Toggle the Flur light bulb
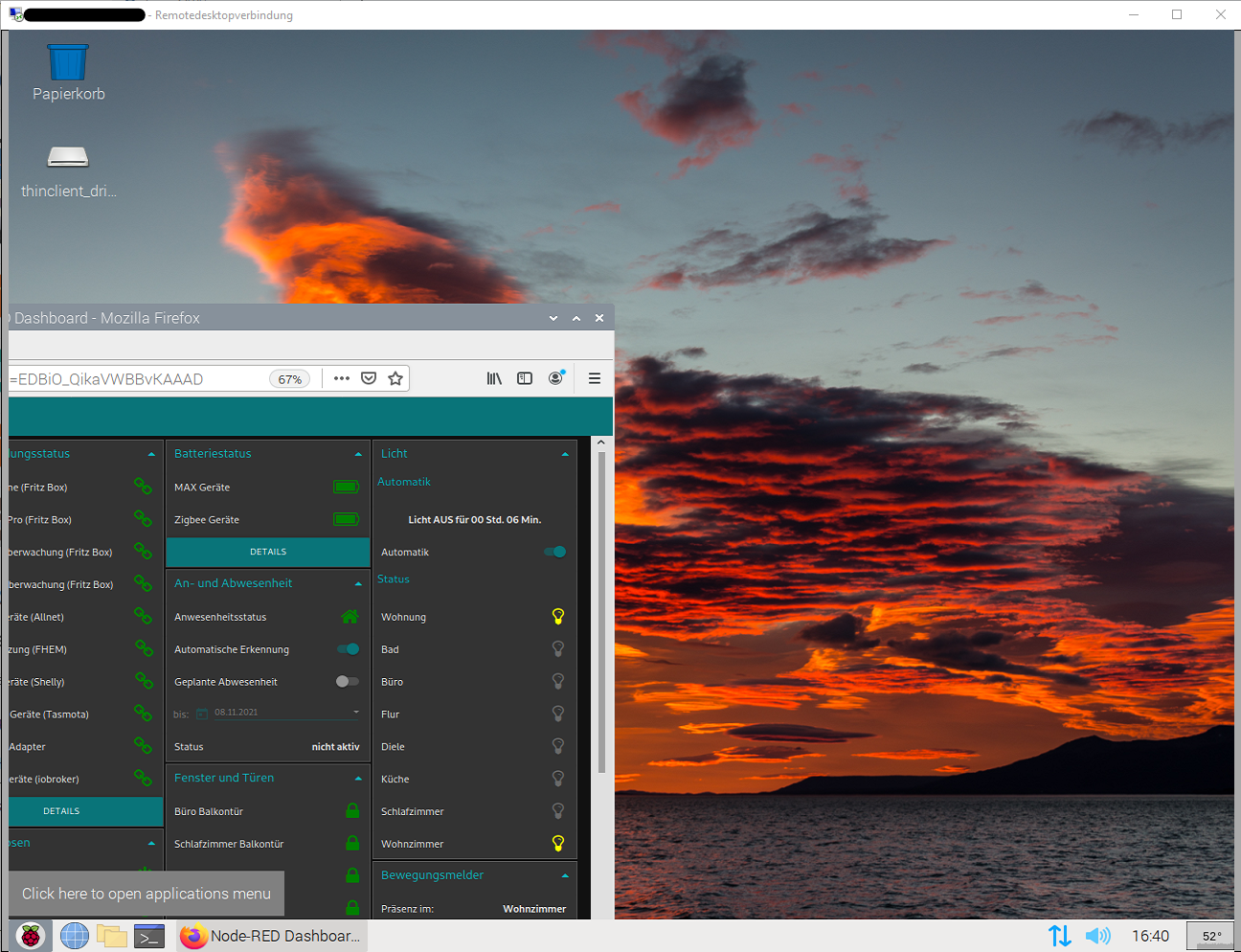This screenshot has width=1241, height=952. point(558,714)
